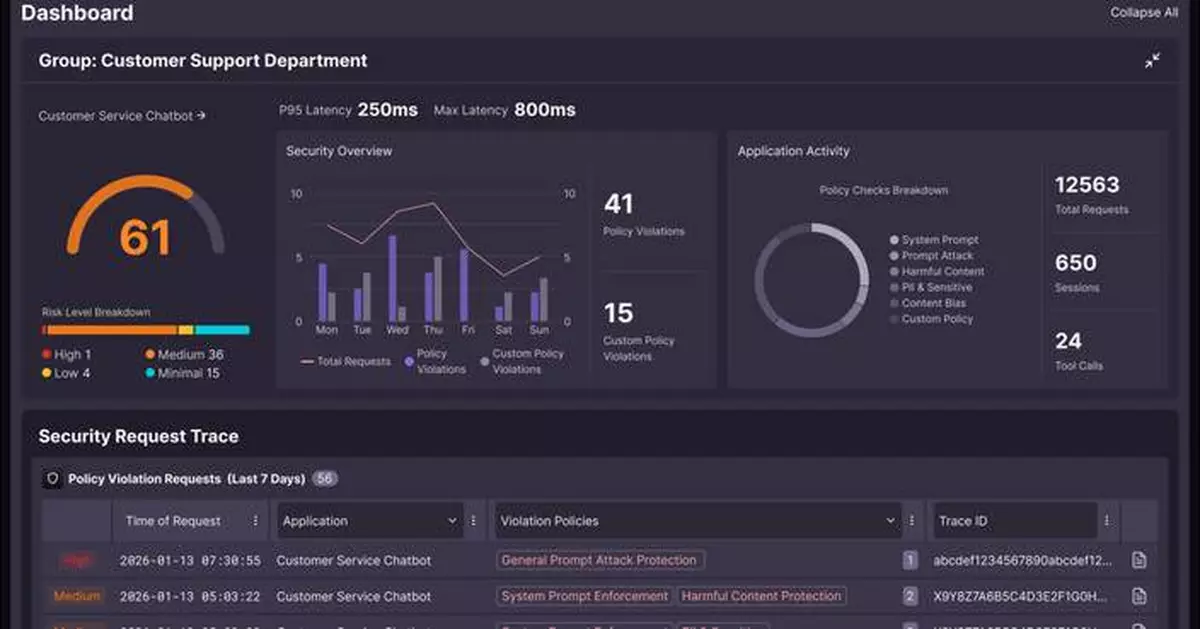
Task: Collapse all dashboard groups via Collapse All
Action: [x=1143, y=12]
